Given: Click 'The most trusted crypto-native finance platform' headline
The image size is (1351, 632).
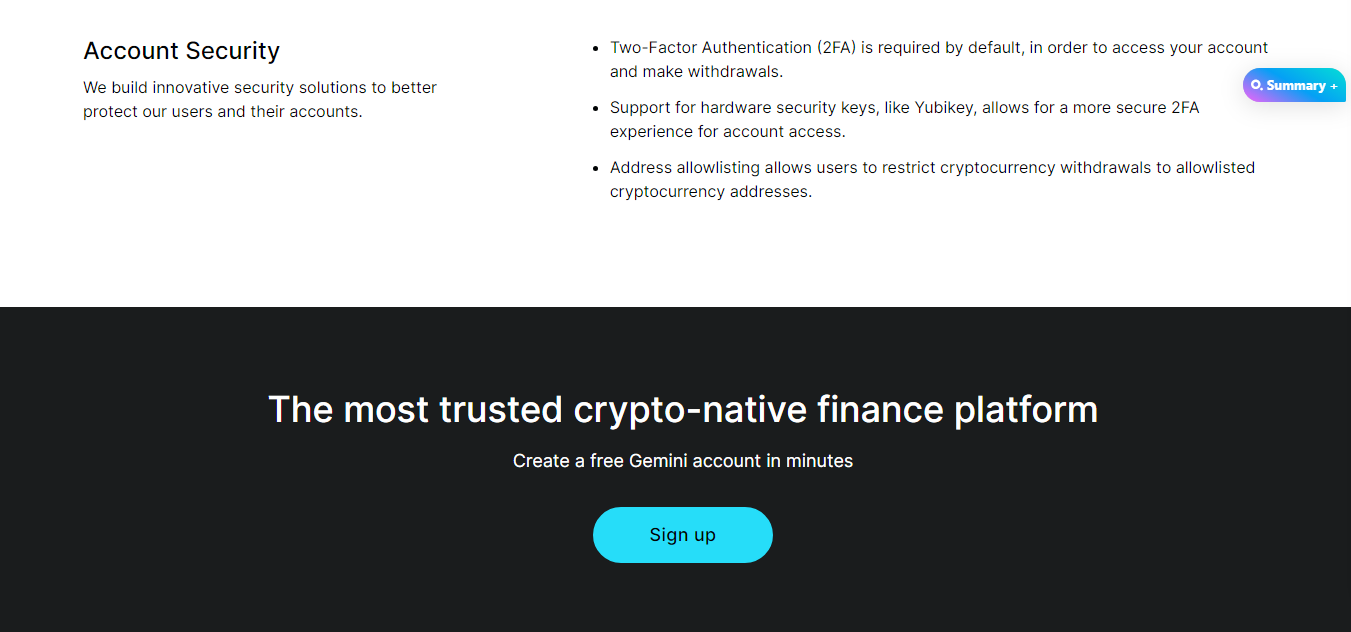Looking at the screenshot, I should (x=683, y=410).
